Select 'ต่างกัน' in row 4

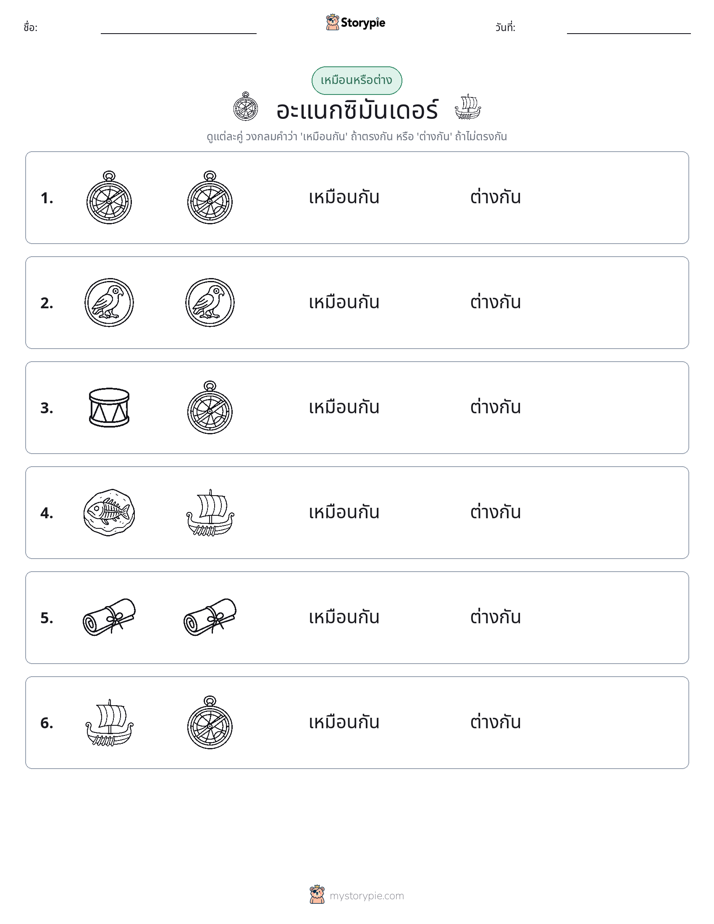click(x=495, y=512)
